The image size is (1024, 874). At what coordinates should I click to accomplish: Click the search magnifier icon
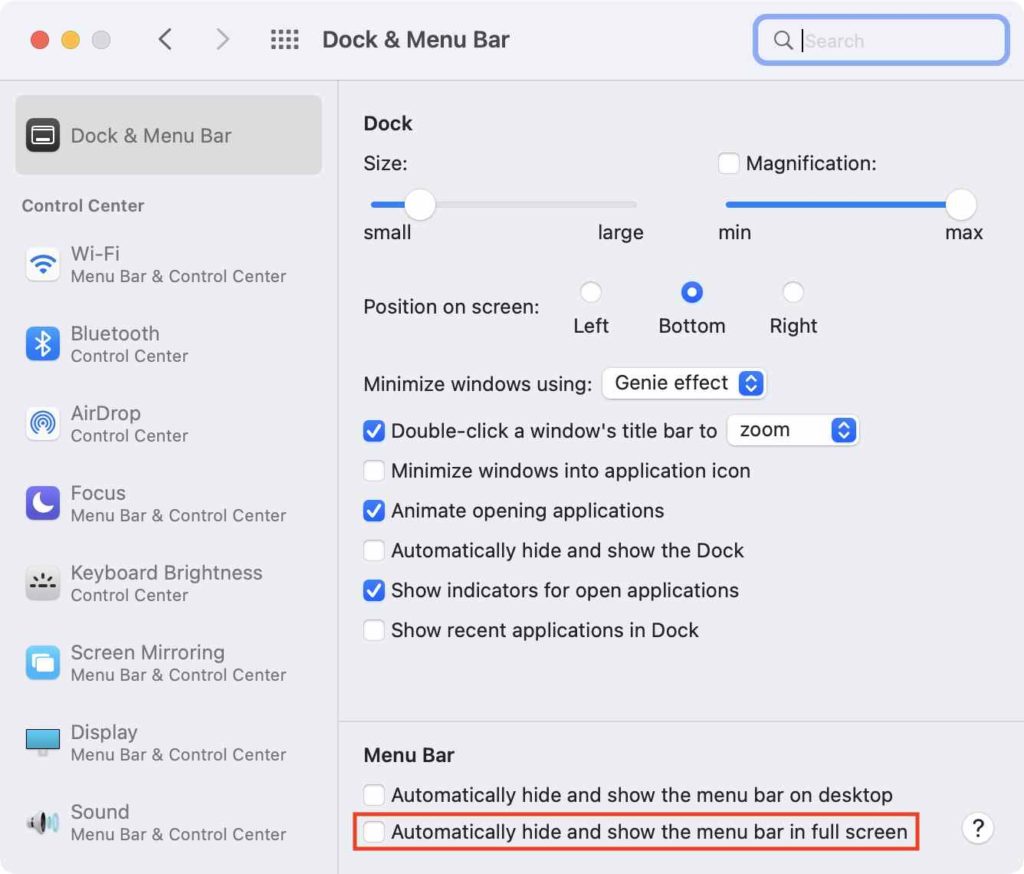point(782,40)
